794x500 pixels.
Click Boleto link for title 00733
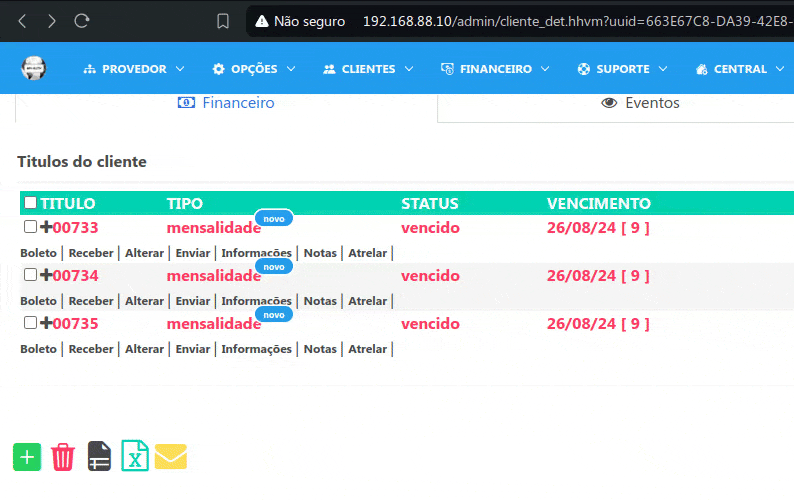(x=38, y=253)
